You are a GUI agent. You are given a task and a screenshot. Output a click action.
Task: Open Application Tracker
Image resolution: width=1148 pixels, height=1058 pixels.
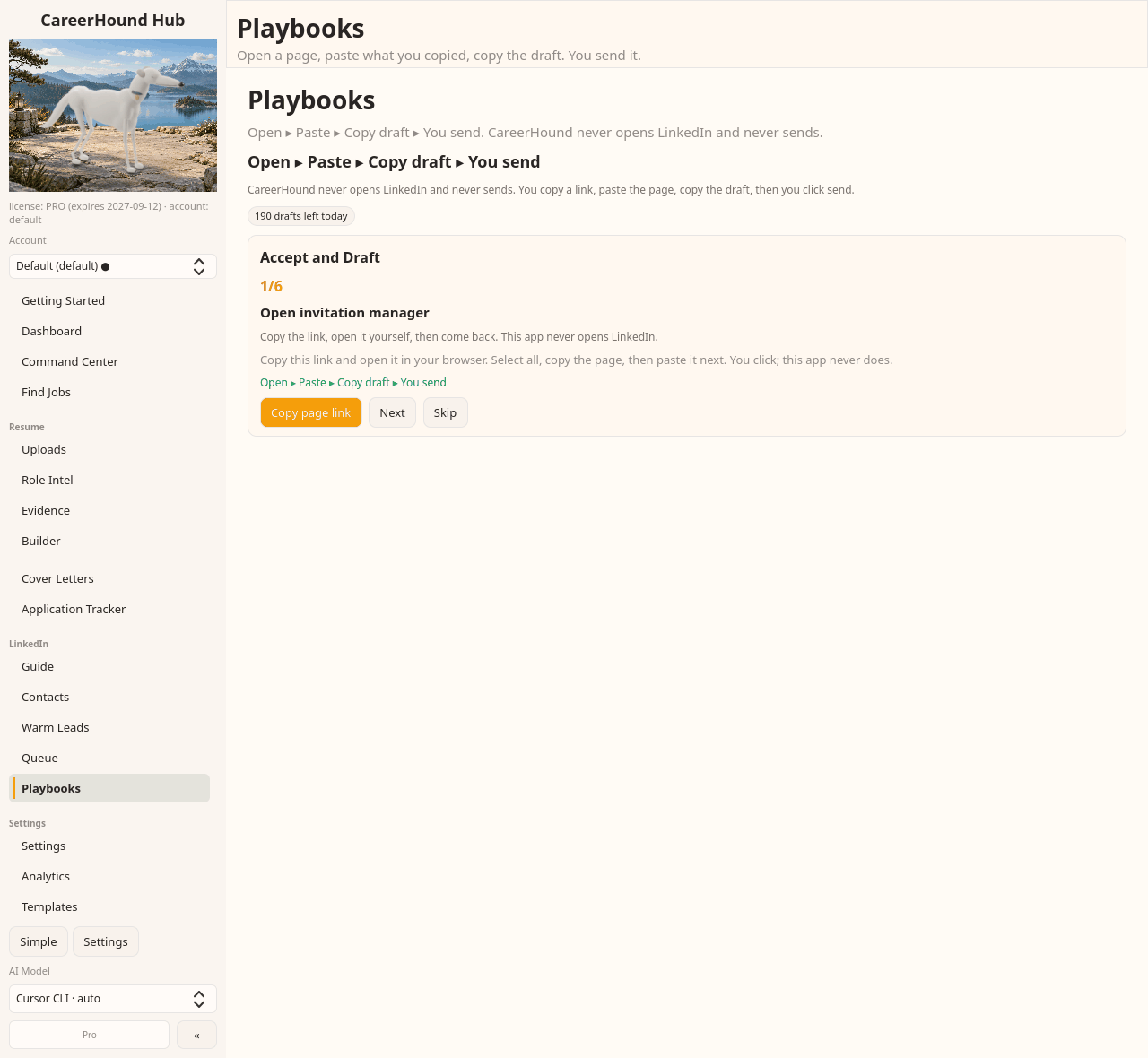(x=109, y=609)
